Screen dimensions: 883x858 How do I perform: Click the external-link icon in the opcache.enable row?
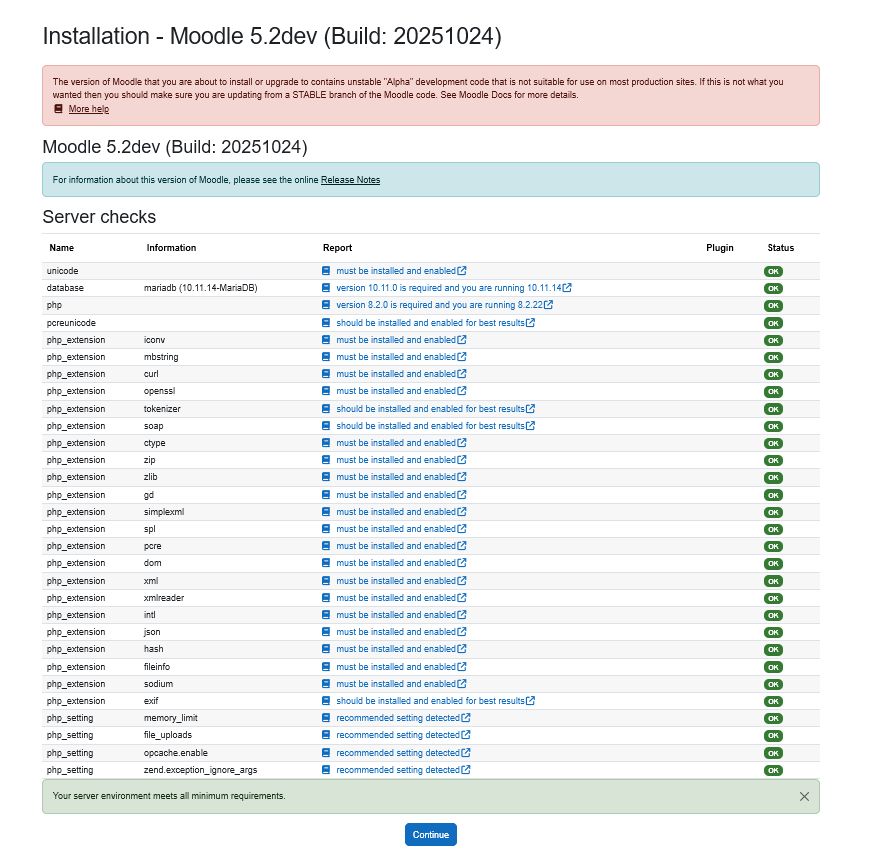click(466, 753)
